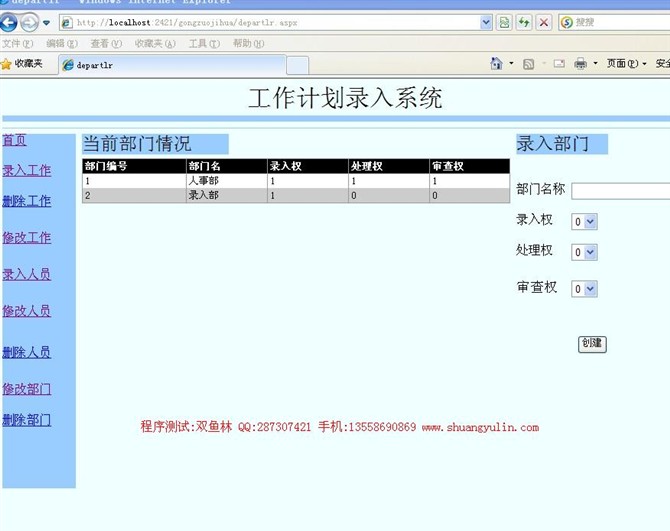Click the printer icon
Viewport: 670px width, 531px height.
(x=580, y=64)
